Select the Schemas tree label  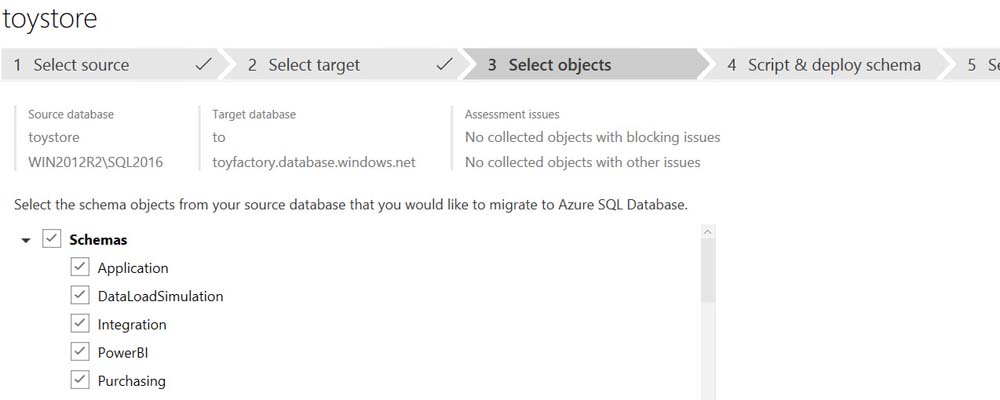(x=98, y=240)
